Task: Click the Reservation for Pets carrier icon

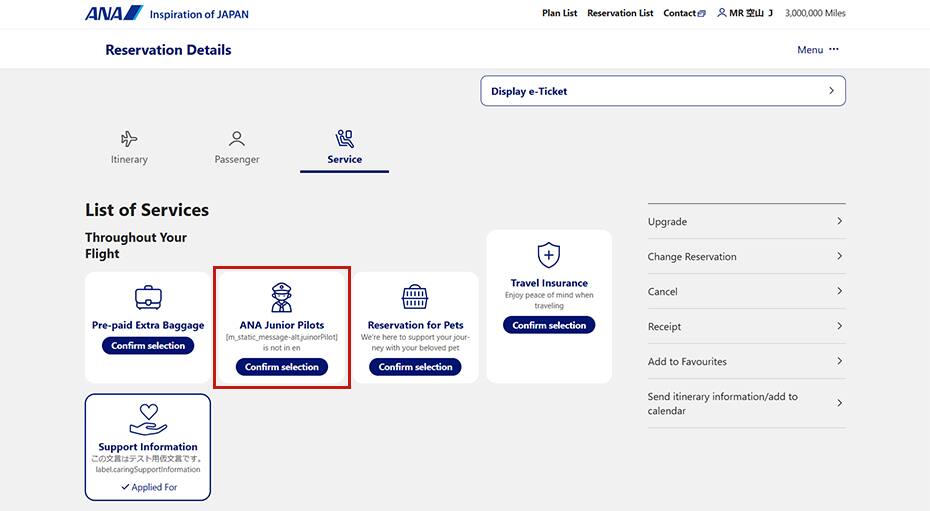Action: (415, 297)
